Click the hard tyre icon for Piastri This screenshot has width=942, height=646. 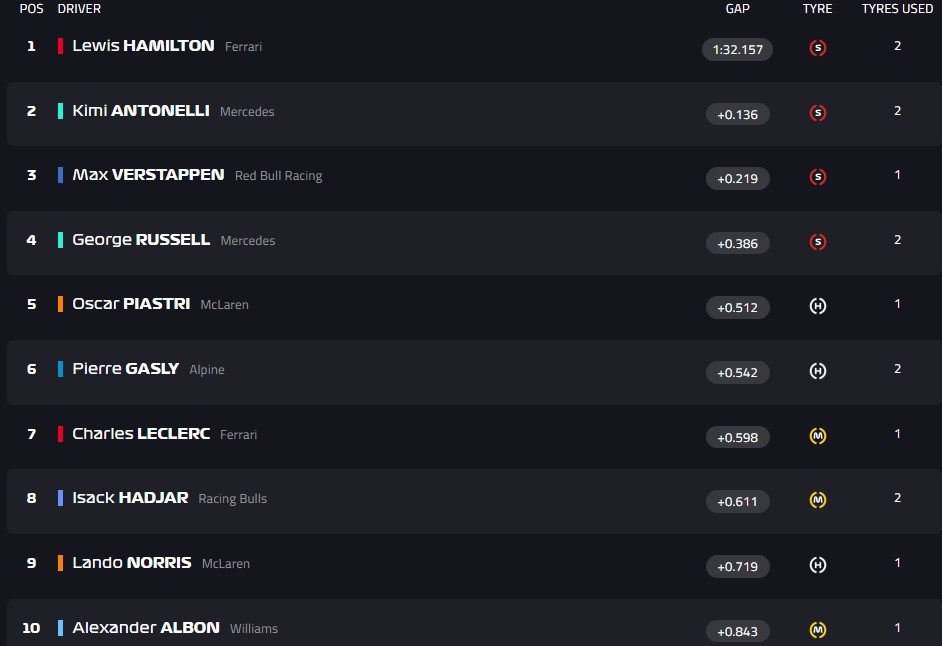coord(817,307)
